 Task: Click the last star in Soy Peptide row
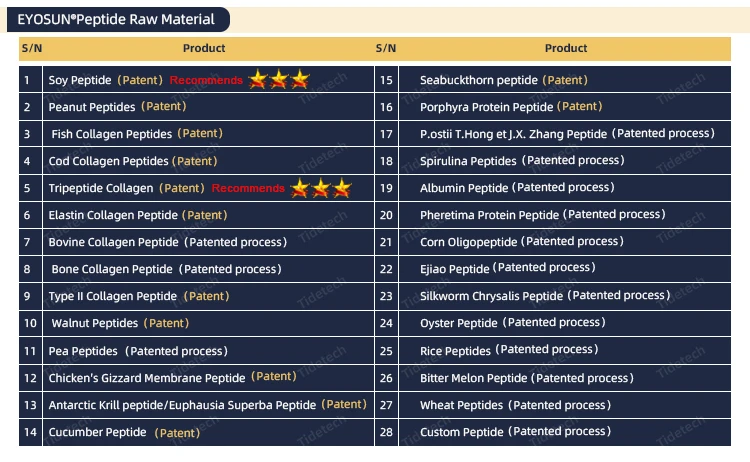tap(300, 79)
